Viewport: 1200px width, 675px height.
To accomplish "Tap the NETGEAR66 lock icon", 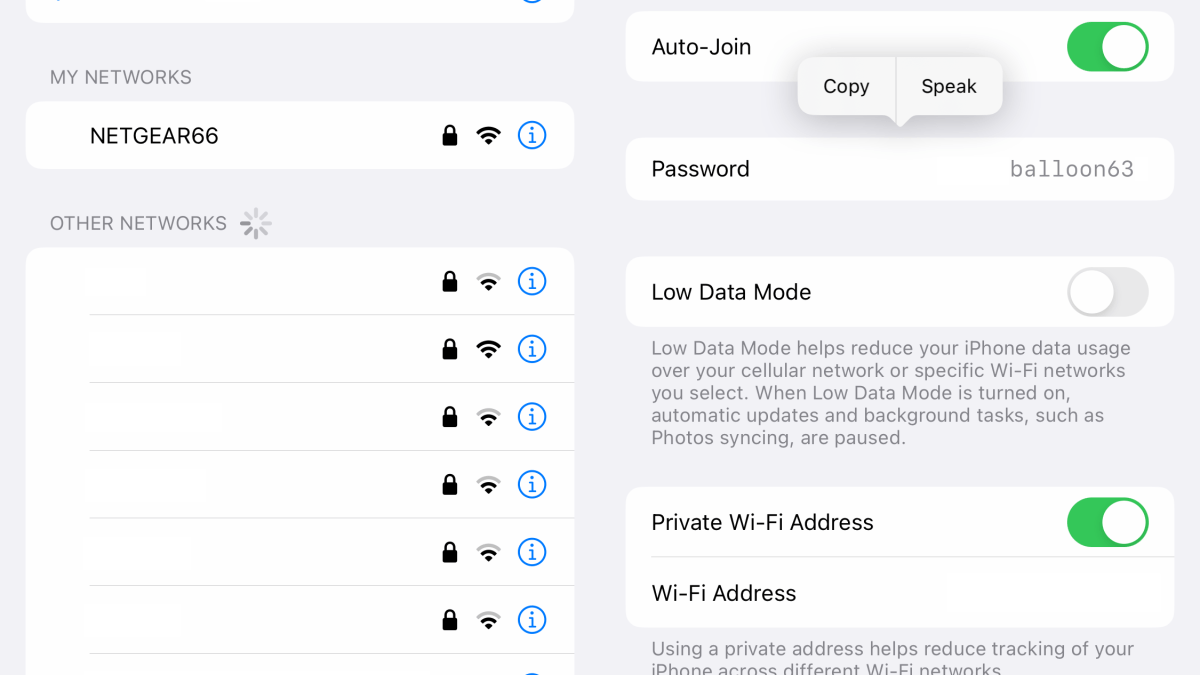I will (x=450, y=135).
